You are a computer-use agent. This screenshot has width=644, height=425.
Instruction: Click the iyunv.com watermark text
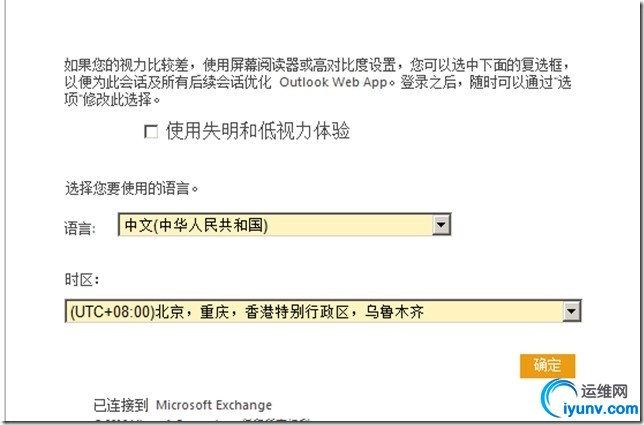tap(600, 409)
